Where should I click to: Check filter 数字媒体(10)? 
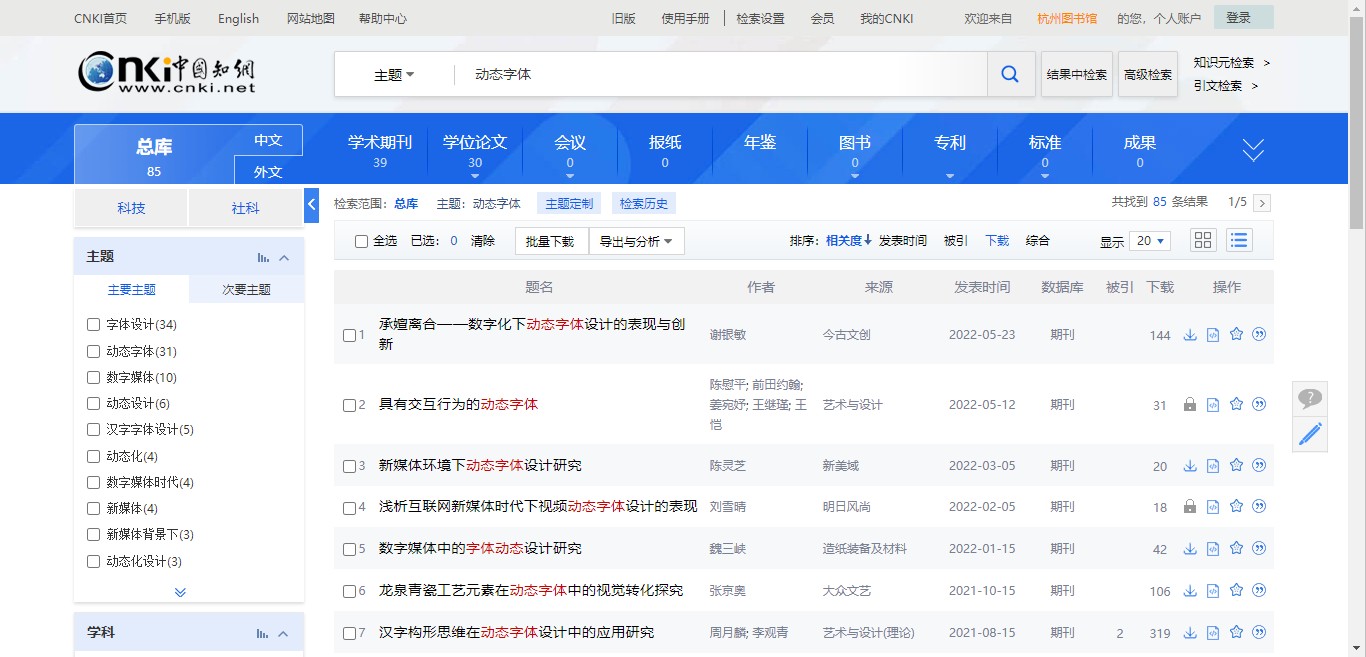[93, 377]
